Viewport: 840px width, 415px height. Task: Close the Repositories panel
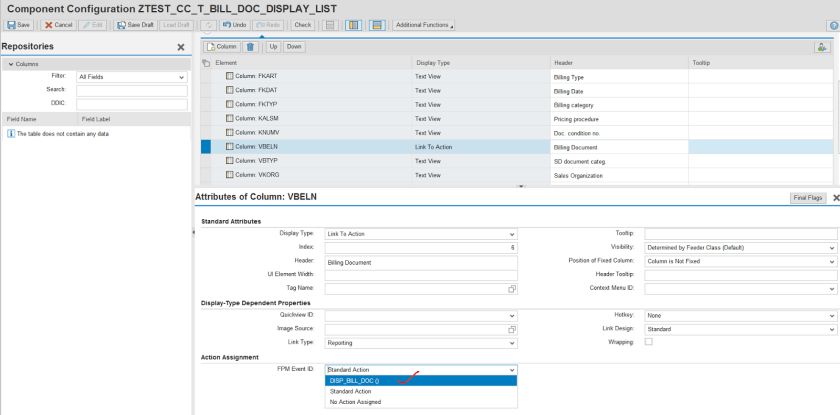pos(181,47)
